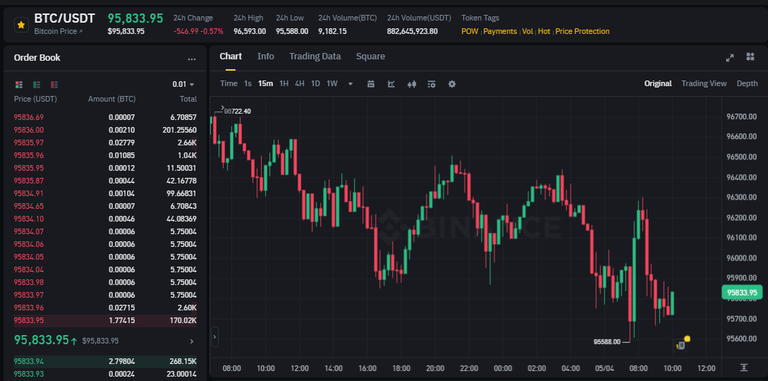Image resolution: width=768 pixels, height=381 pixels.
Task: Switch to the Trading Data tab
Action: pos(315,56)
